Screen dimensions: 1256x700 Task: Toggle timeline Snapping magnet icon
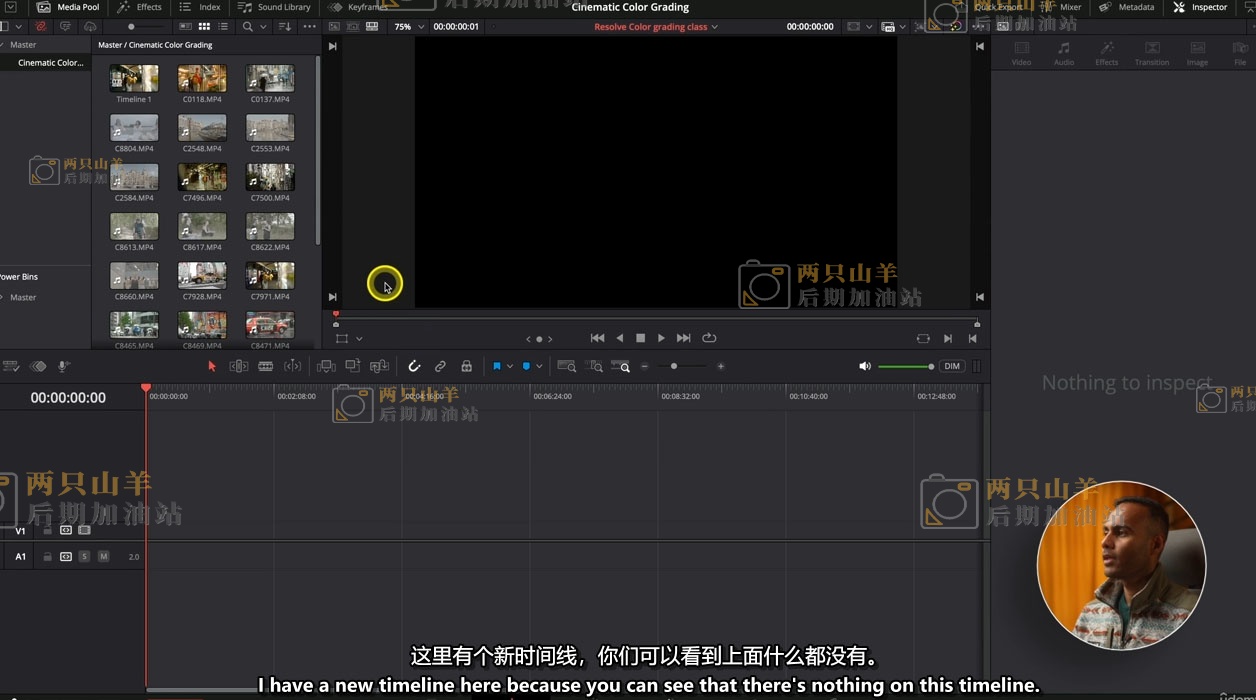pos(414,367)
